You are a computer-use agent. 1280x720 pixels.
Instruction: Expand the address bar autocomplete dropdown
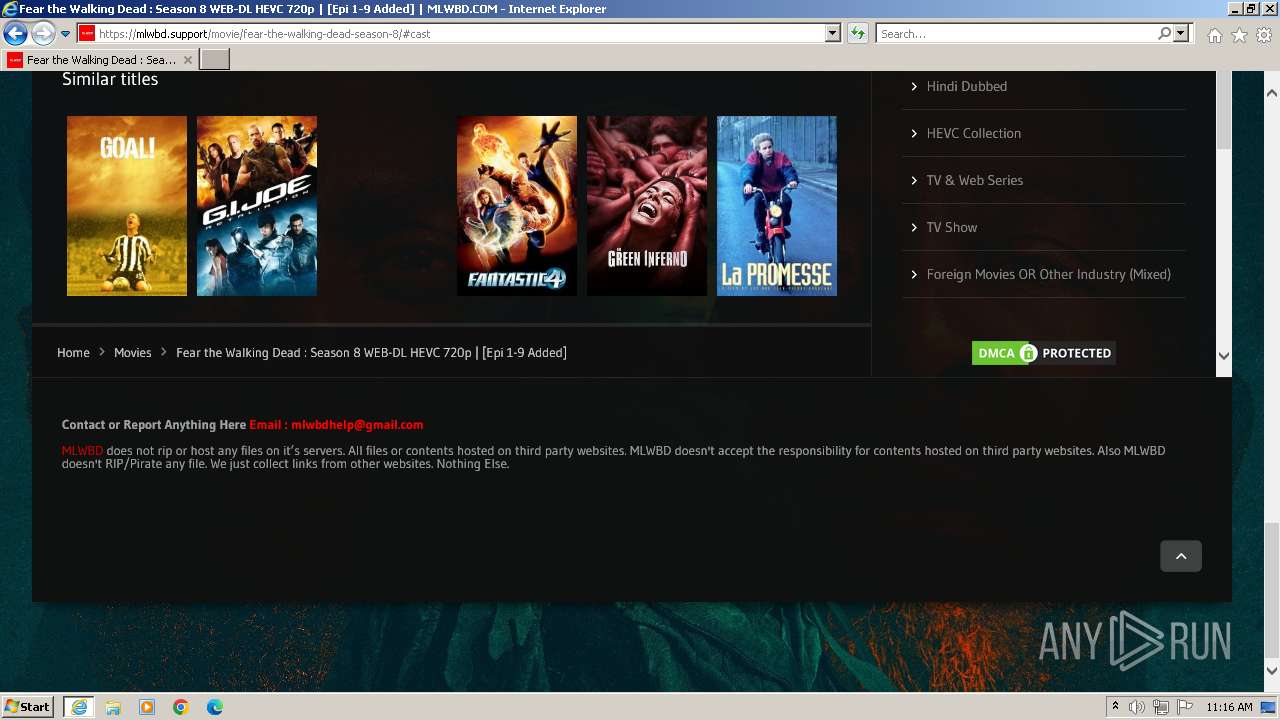[x=832, y=34]
